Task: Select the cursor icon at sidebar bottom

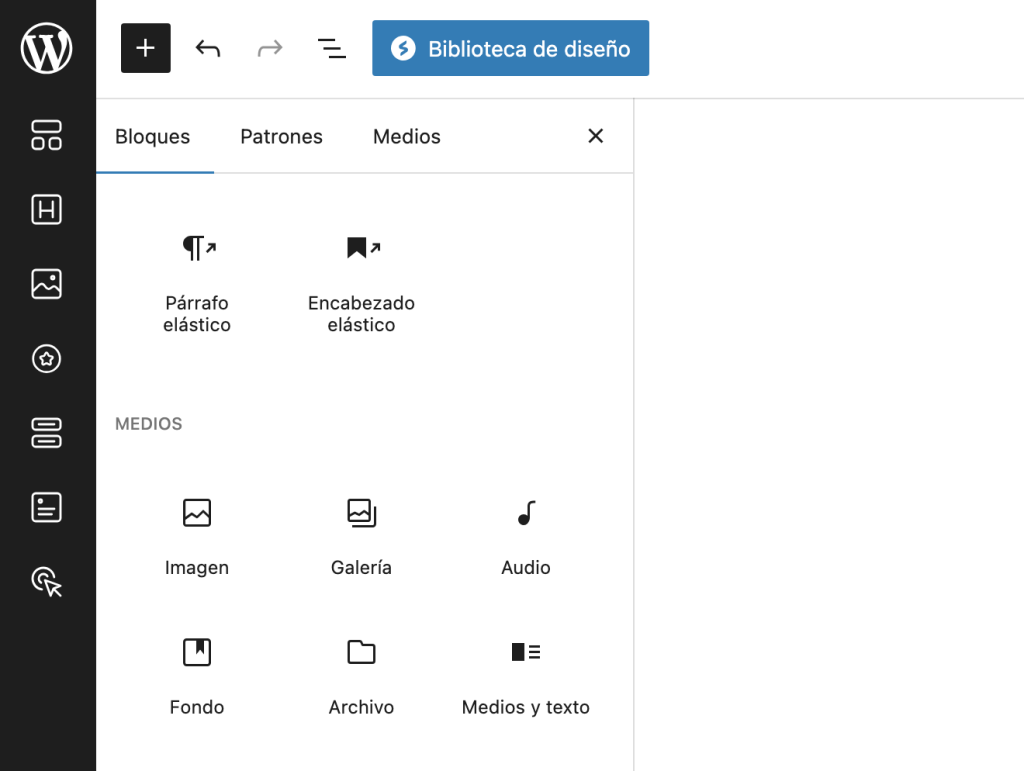Action: coord(46,581)
